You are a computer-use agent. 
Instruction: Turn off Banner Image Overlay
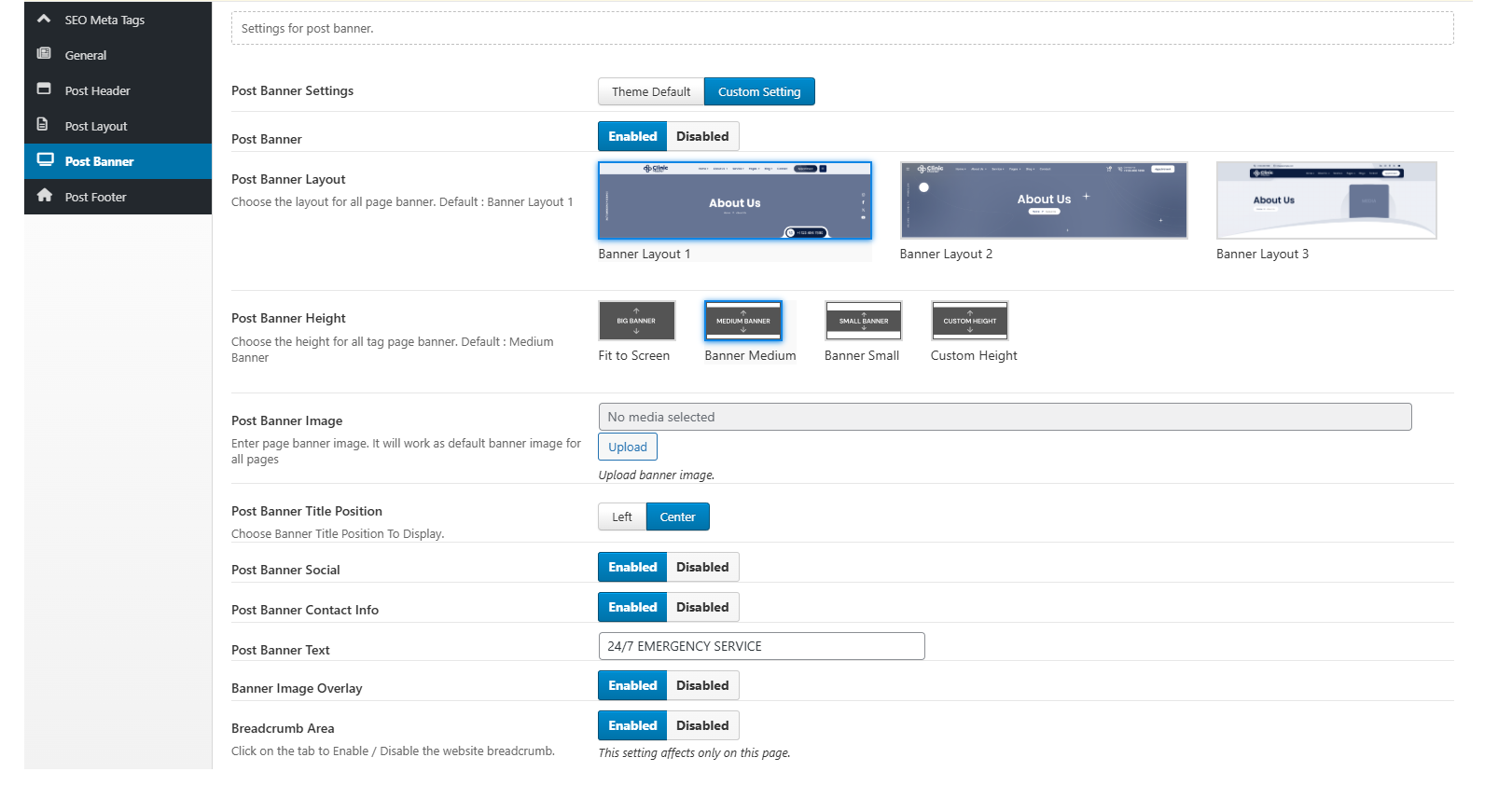coord(702,685)
